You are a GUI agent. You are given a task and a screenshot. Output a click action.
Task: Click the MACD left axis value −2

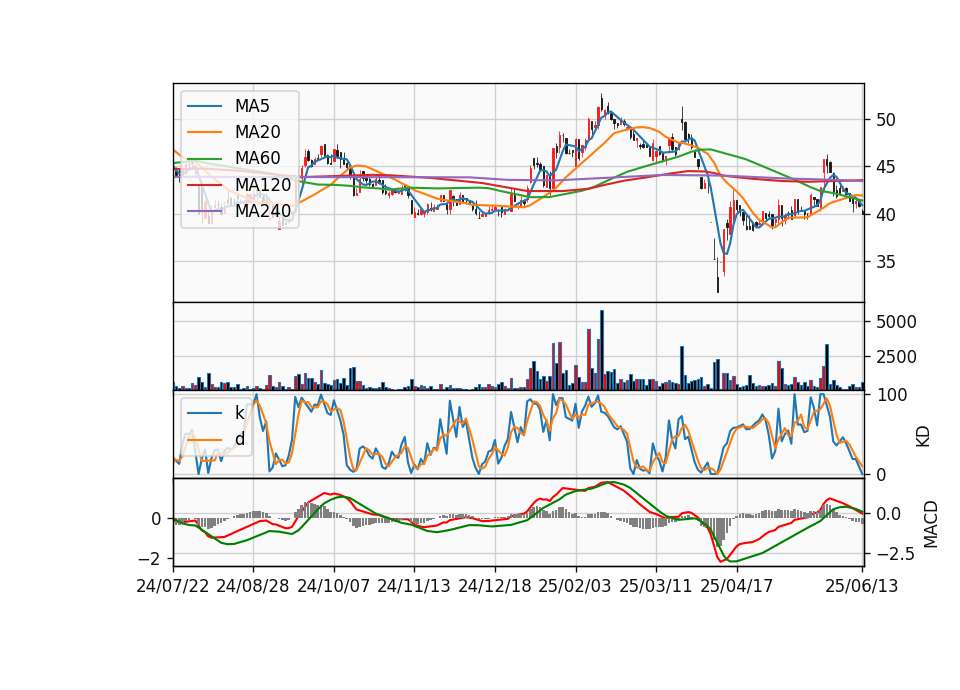149,559
